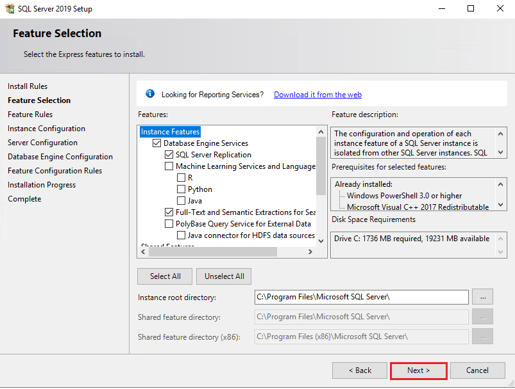Select Install Rules in the steps list
Viewport: 515px width, 389px height.
pos(28,86)
